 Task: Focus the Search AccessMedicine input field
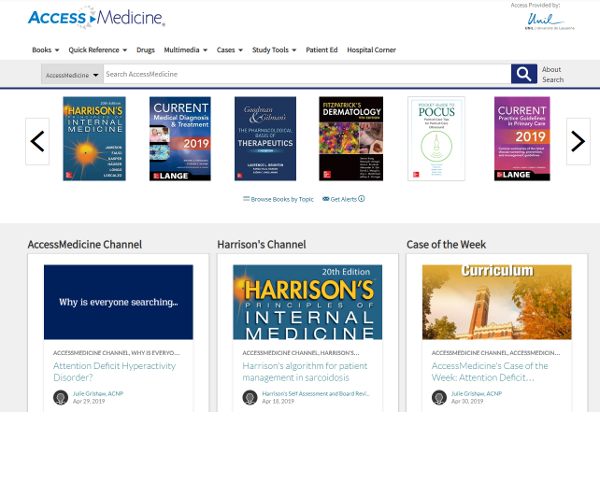click(307, 74)
